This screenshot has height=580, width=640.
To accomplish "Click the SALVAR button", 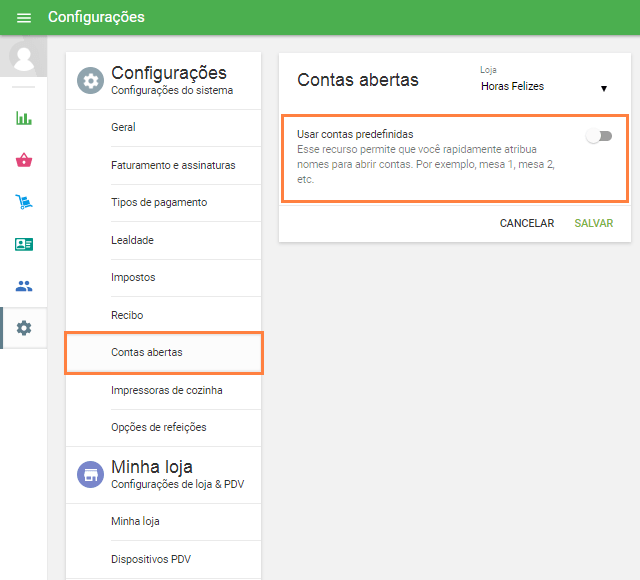I will tap(594, 223).
